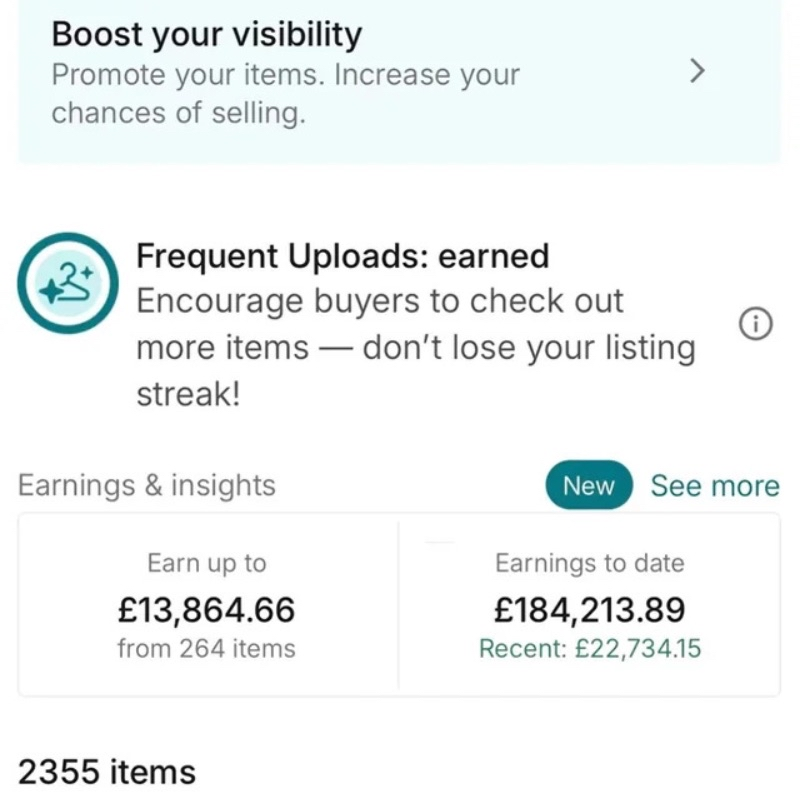The image size is (800, 800).
Task: Click the 'Earn up to' label
Action: [207, 563]
